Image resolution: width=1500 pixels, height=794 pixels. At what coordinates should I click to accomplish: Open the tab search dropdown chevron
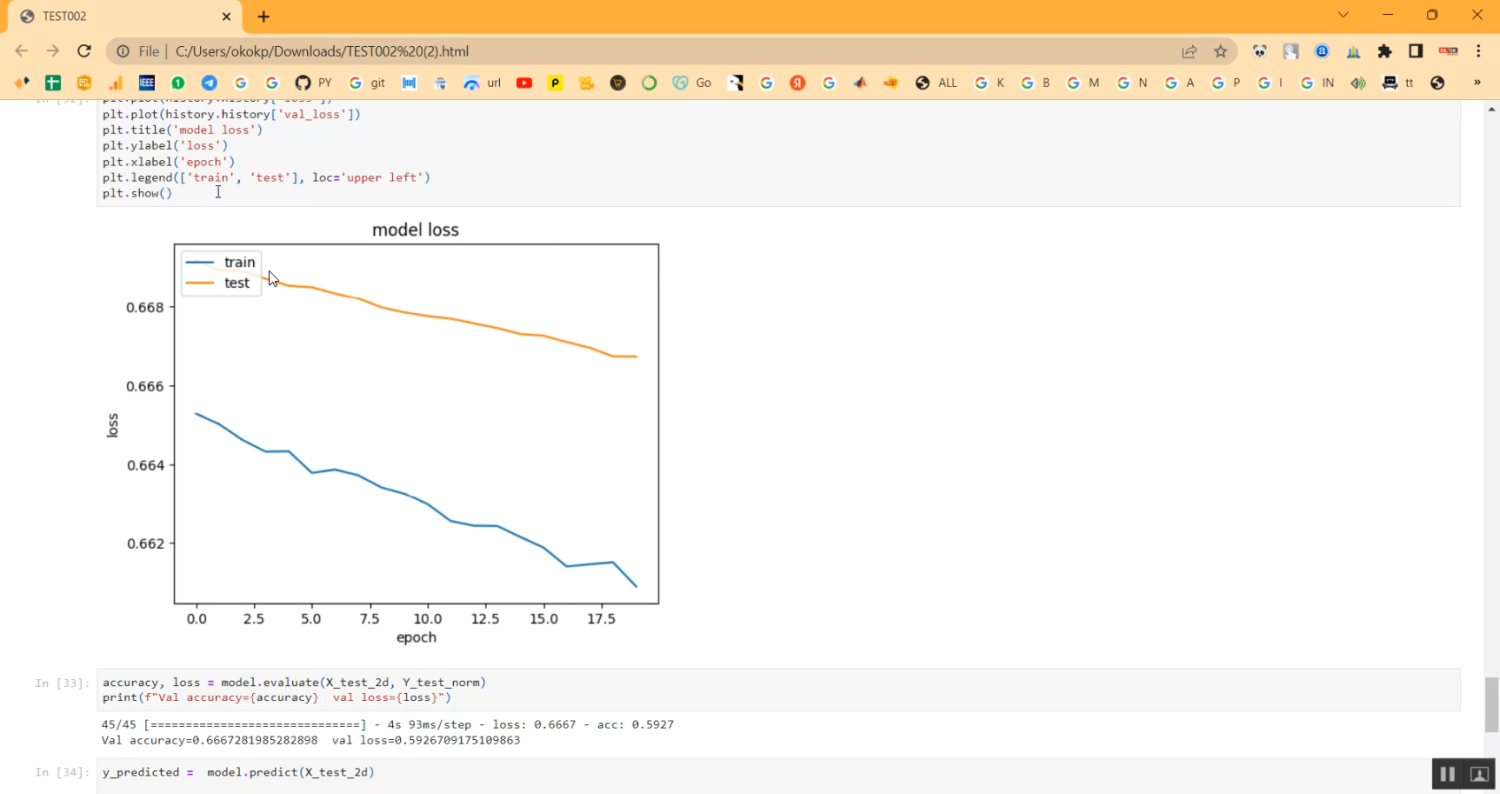(1344, 15)
